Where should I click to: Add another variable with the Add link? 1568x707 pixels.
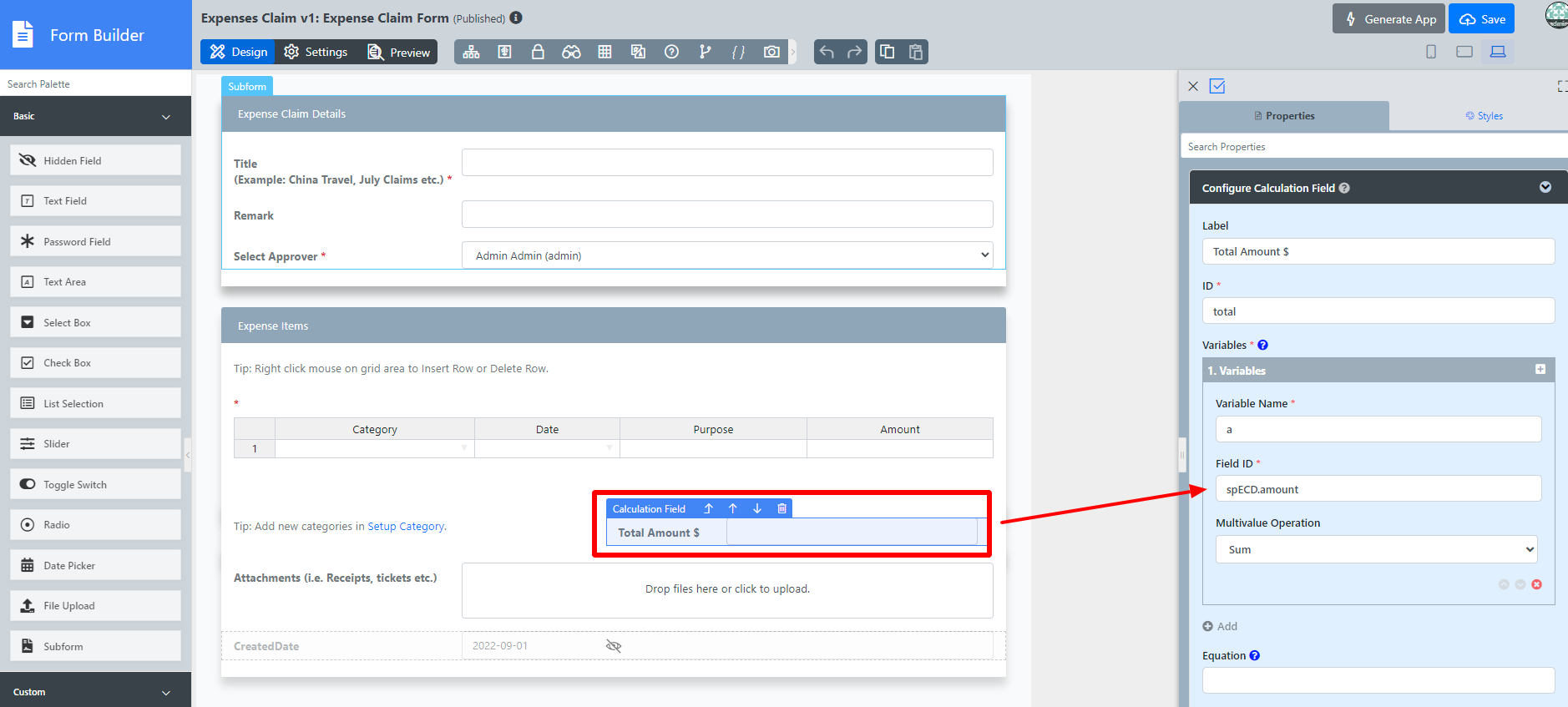(x=1220, y=626)
